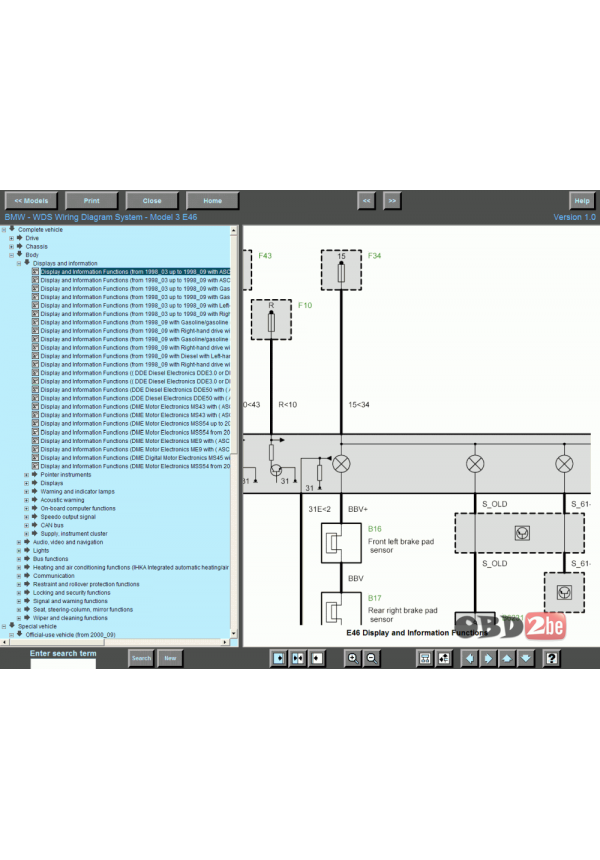
Task: Select Special vehicle tree item
Action: [x=37, y=627]
